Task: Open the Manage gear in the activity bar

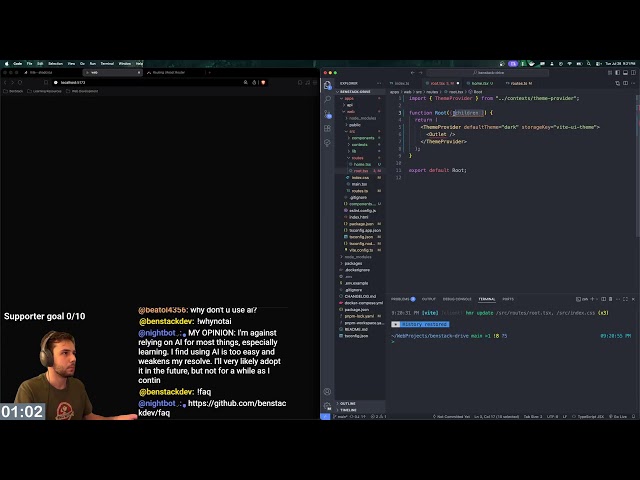Action: [x=327, y=406]
